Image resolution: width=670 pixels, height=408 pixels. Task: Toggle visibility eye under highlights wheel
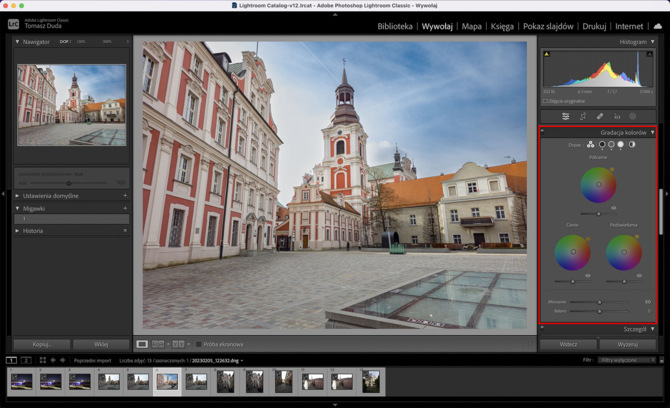point(639,276)
